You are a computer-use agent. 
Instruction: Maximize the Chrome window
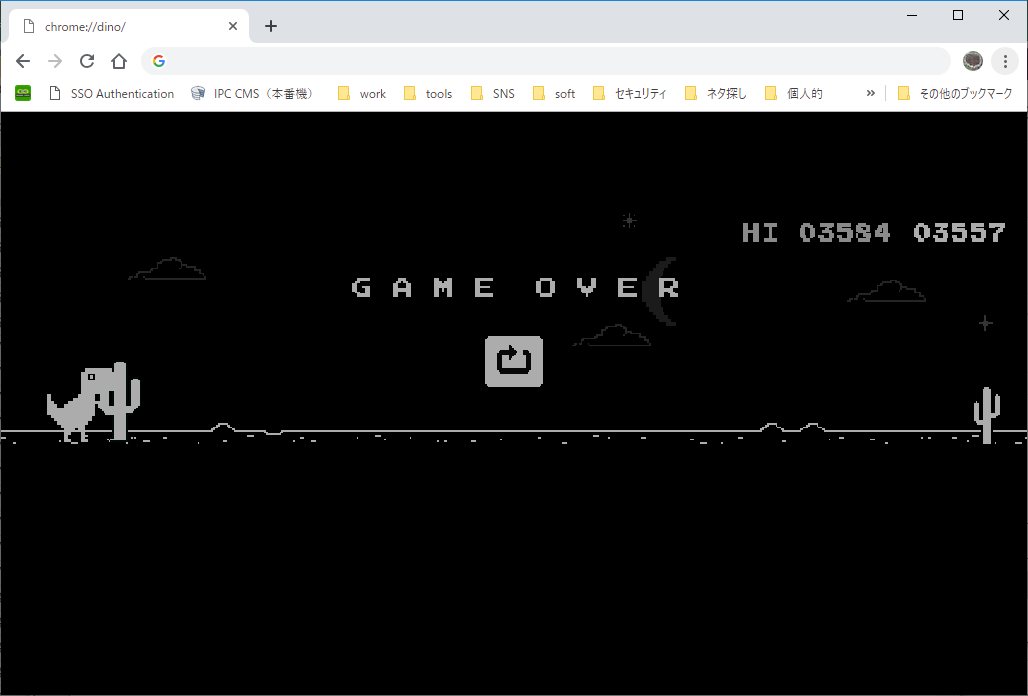[x=958, y=15]
